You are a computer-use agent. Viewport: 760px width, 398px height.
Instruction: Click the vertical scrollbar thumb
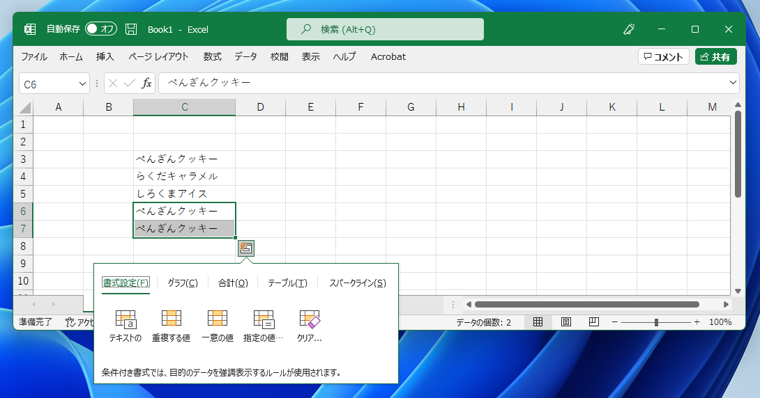738,154
